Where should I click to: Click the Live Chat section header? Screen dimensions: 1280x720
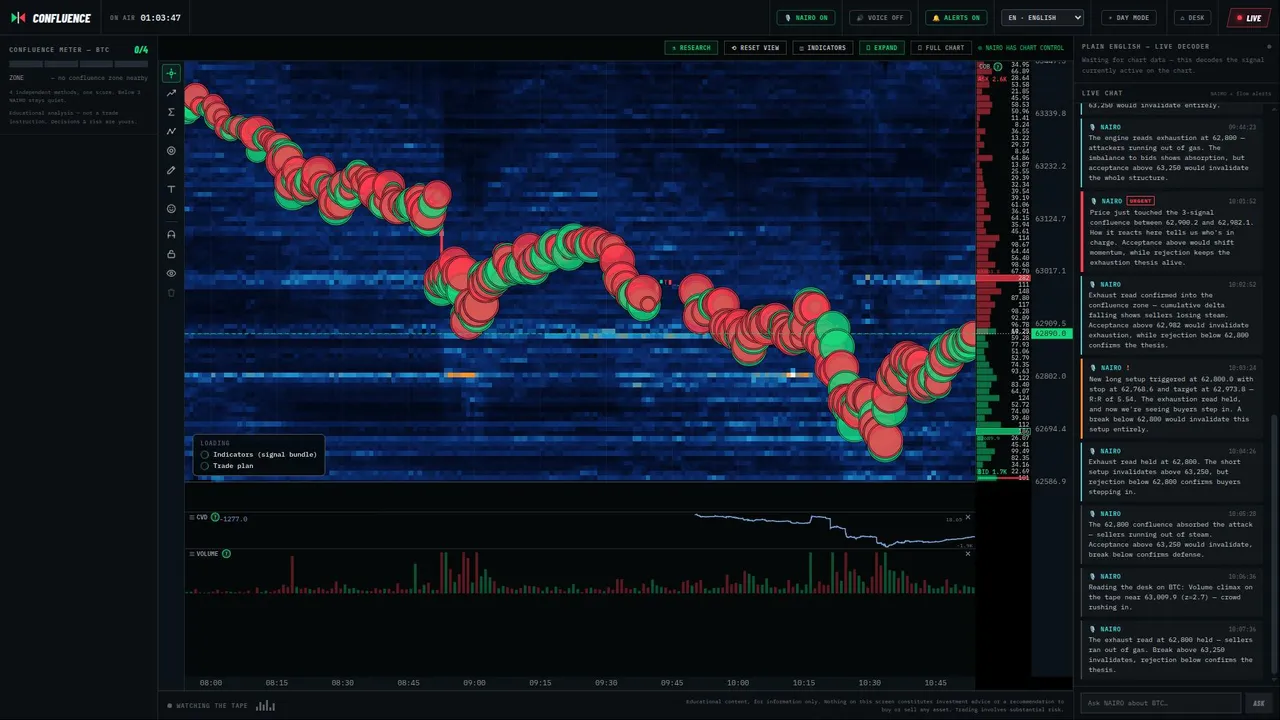coord(1102,93)
